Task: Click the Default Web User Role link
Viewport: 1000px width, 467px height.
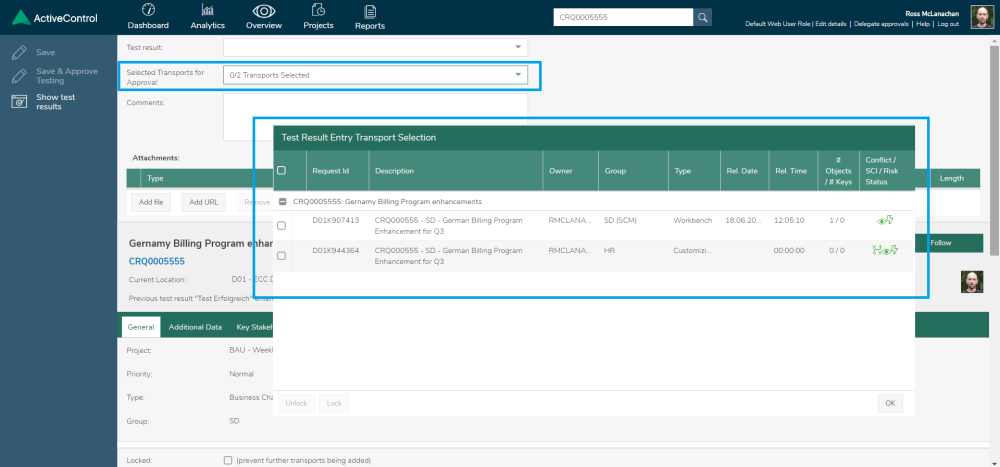Action: click(777, 24)
